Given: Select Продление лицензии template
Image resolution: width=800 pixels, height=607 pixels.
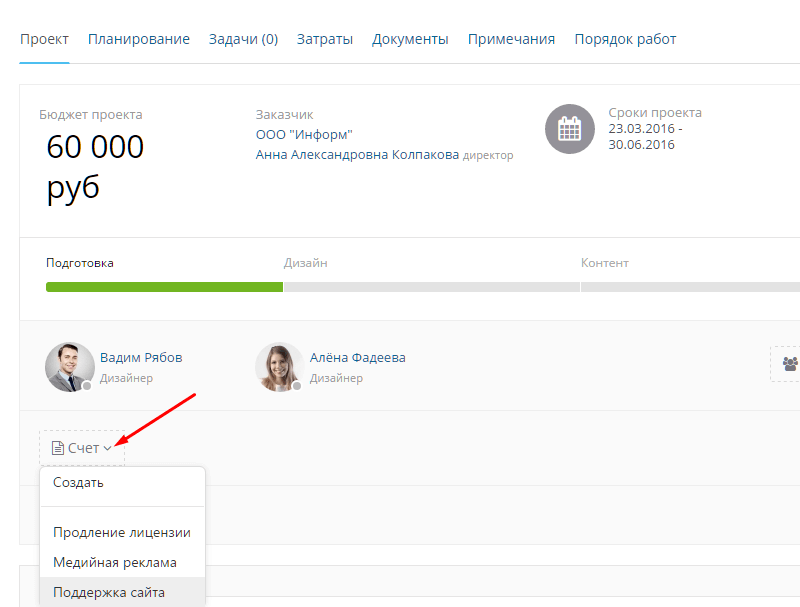Looking at the screenshot, I should click(121, 532).
